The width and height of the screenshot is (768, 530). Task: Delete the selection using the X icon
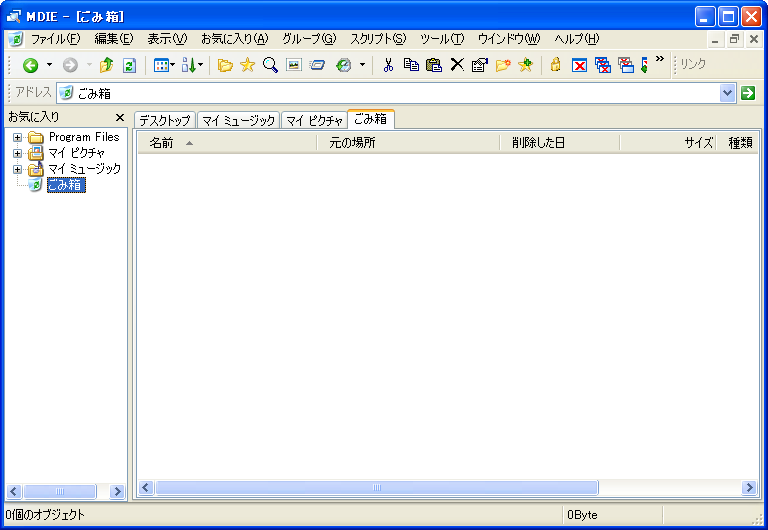[456, 65]
